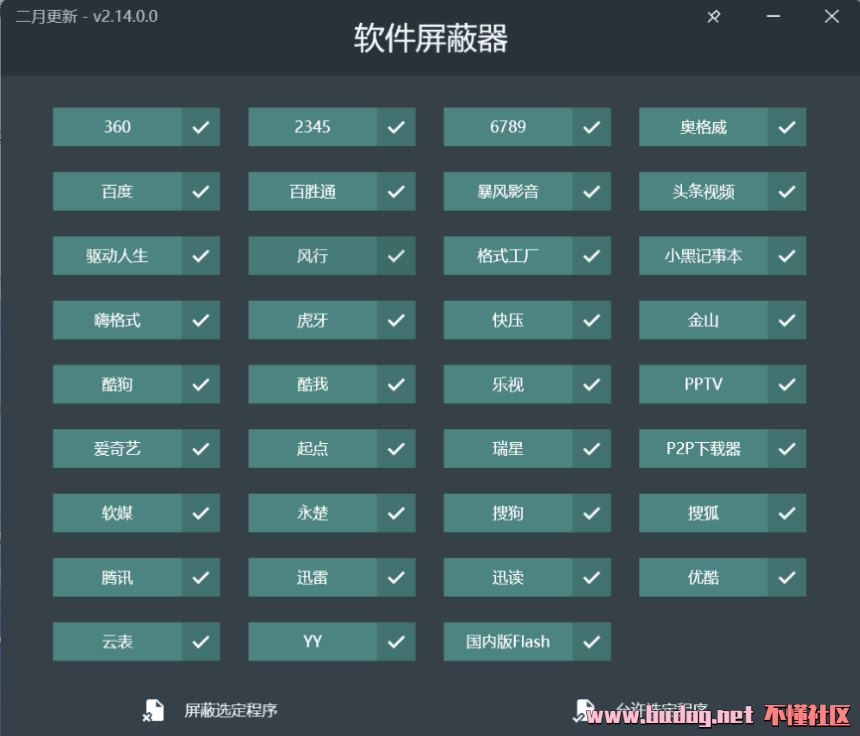The width and height of the screenshot is (860, 736).
Task: Toggle the checkmark for 快压
Action: 591,320
